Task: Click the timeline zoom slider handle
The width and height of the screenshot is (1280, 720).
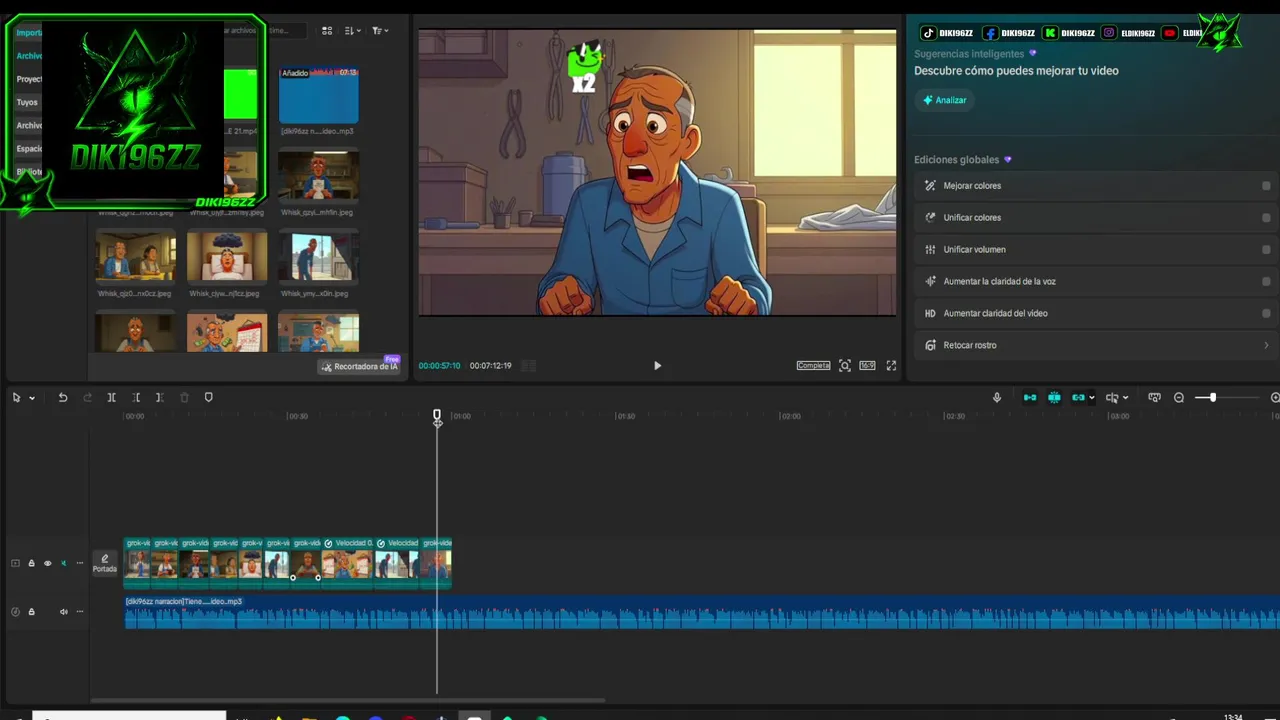Action: coord(1212,397)
